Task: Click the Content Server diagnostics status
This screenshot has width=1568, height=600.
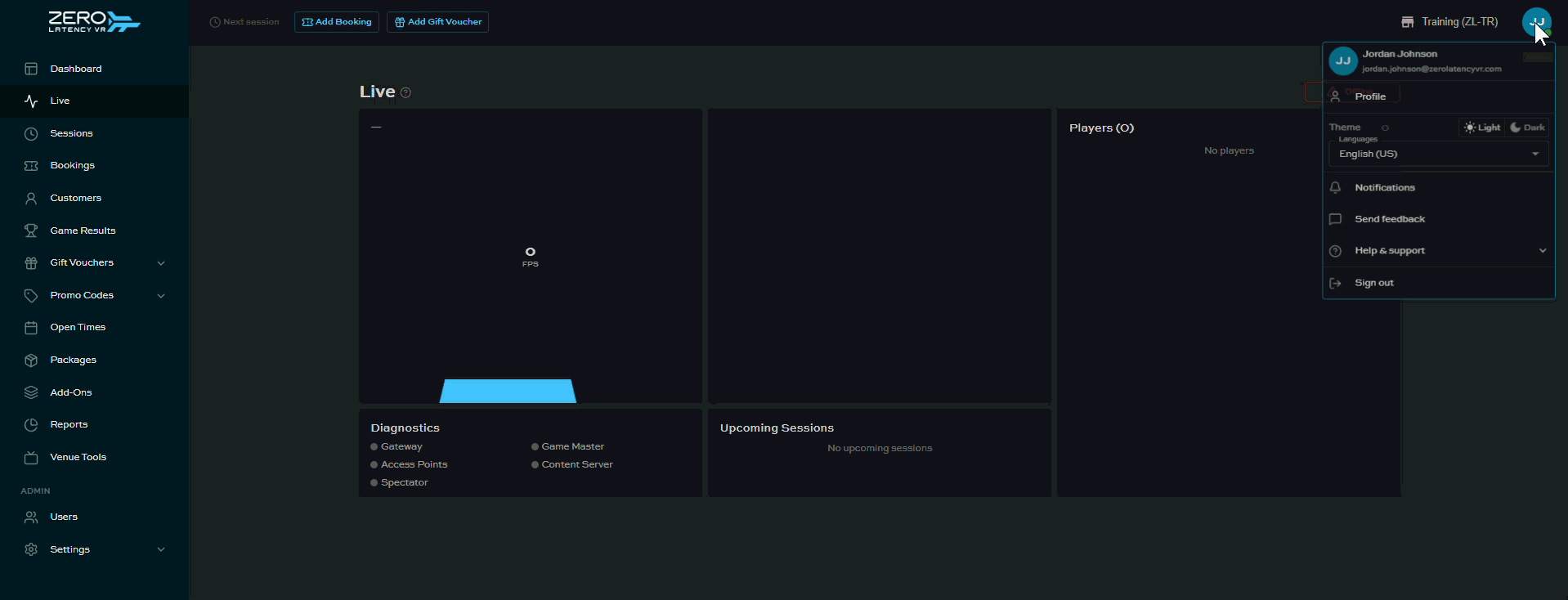Action: point(572,464)
